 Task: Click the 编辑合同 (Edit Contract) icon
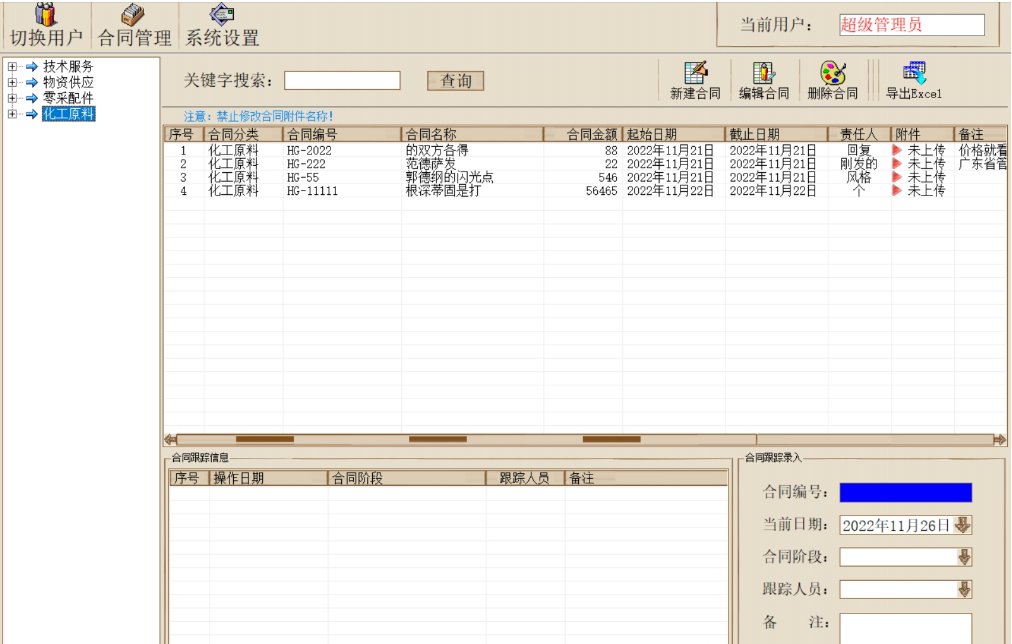[x=764, y=74]
